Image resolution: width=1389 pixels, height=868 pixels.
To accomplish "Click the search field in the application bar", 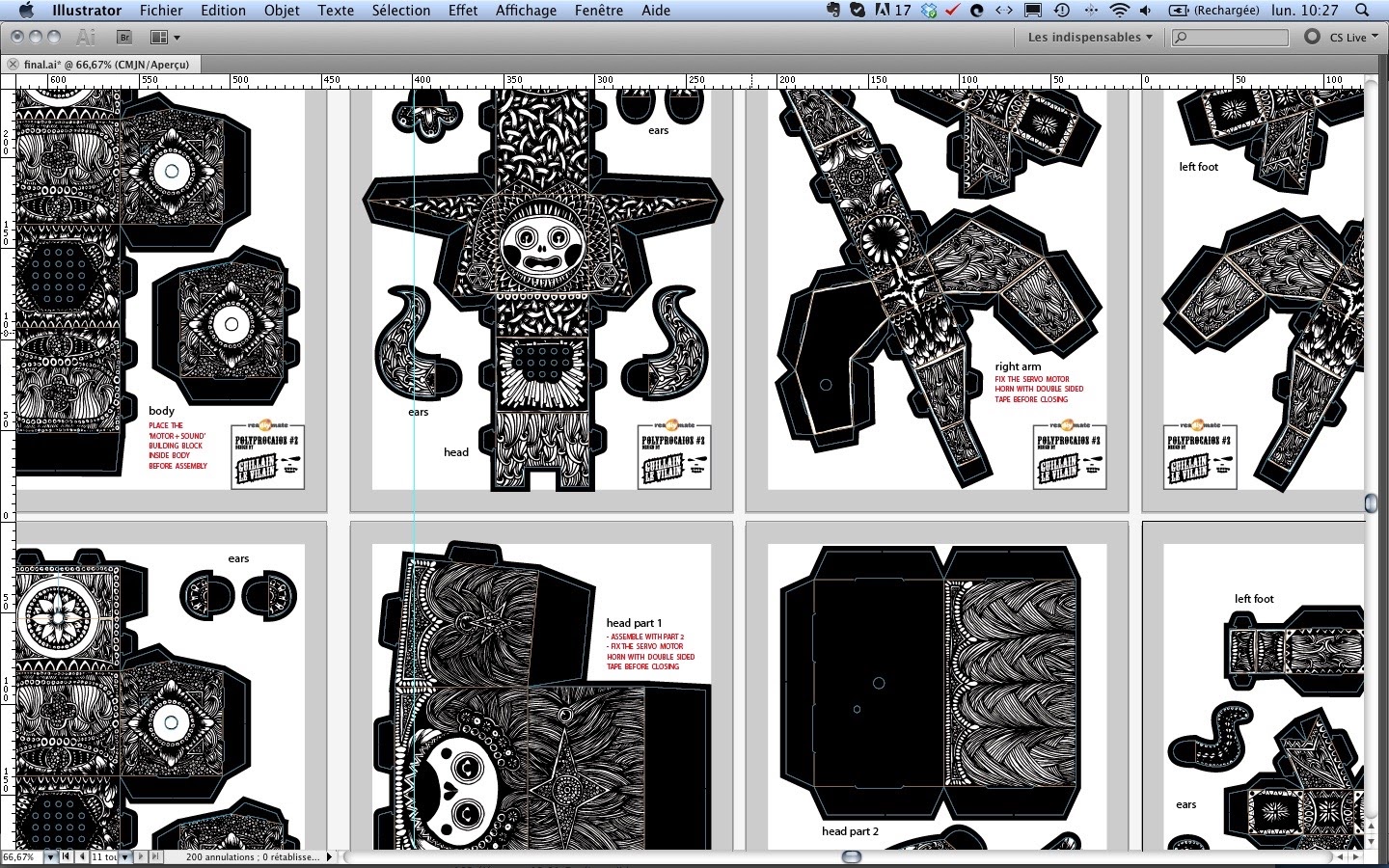I will click(1230, 38).
